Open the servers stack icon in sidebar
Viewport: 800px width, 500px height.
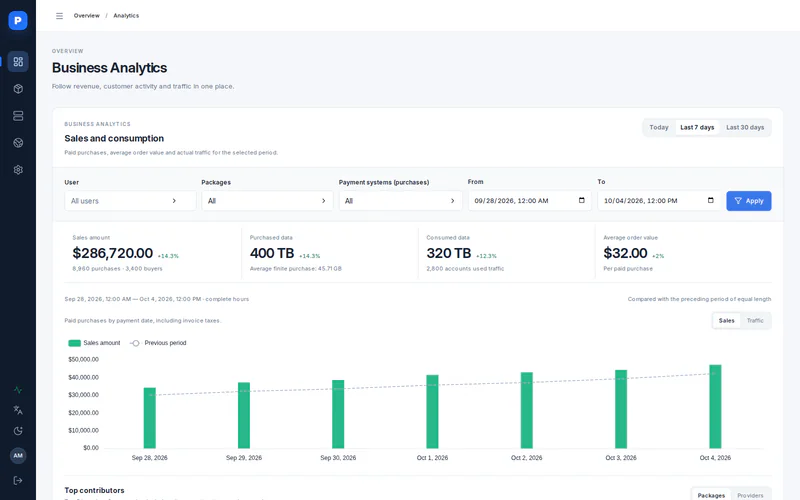pyautogui.click(x=18, y=116)
